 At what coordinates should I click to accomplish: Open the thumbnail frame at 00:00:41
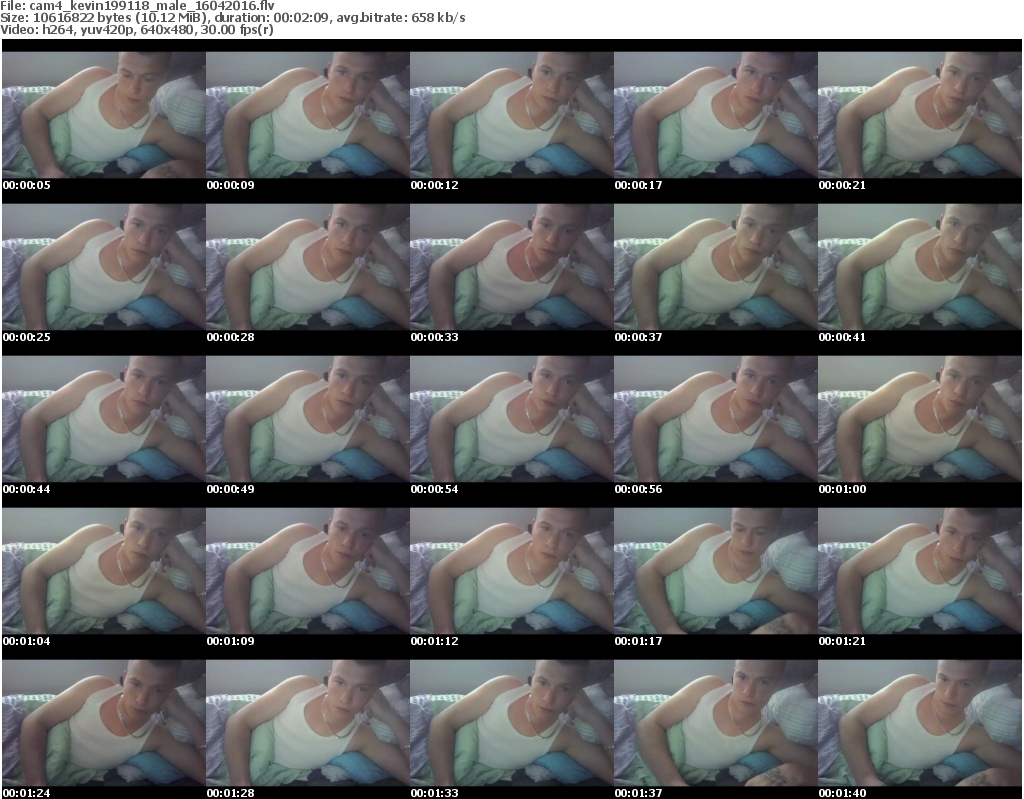[x=920, y=267]
